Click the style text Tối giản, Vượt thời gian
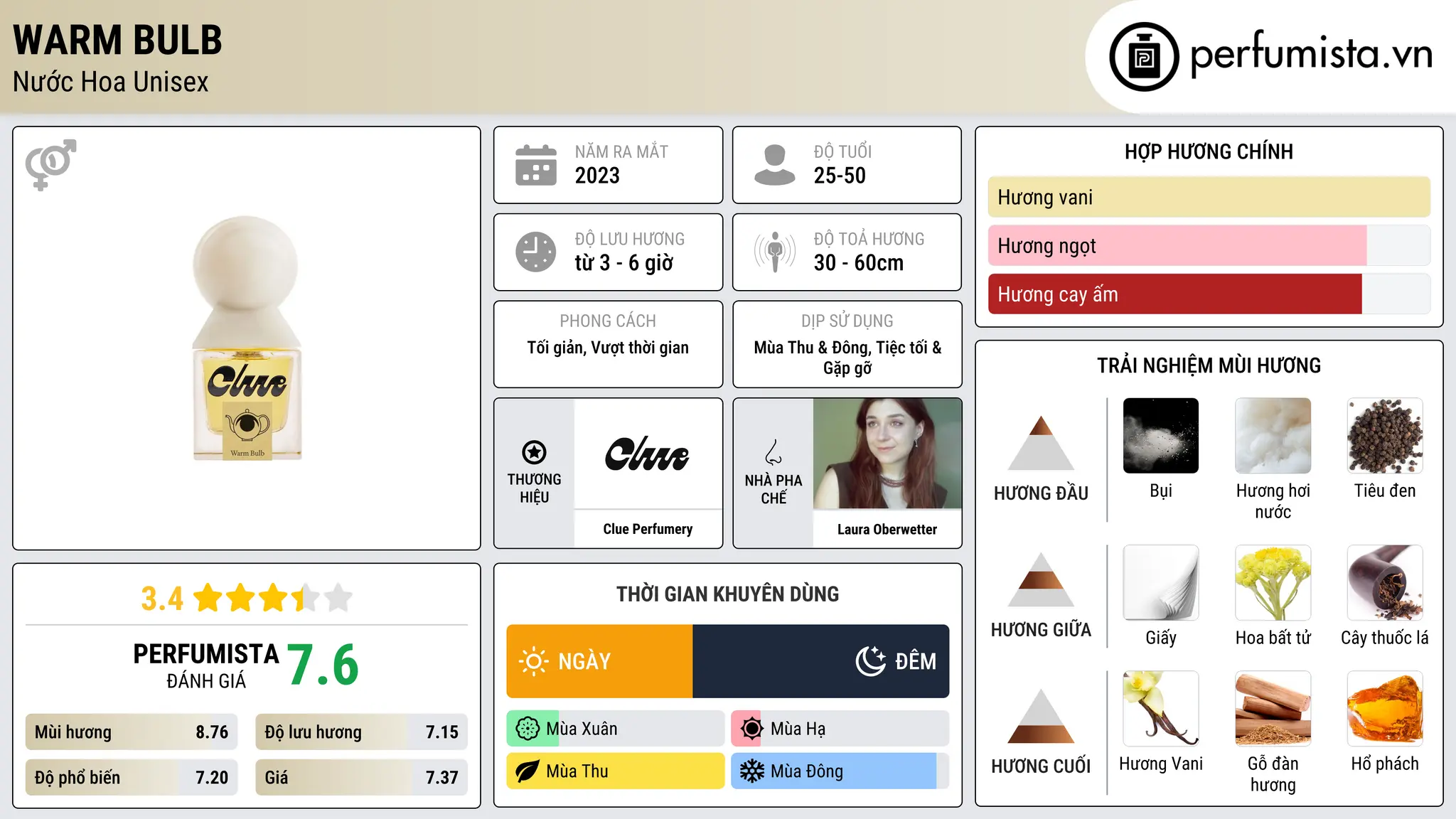 point(608,348)
